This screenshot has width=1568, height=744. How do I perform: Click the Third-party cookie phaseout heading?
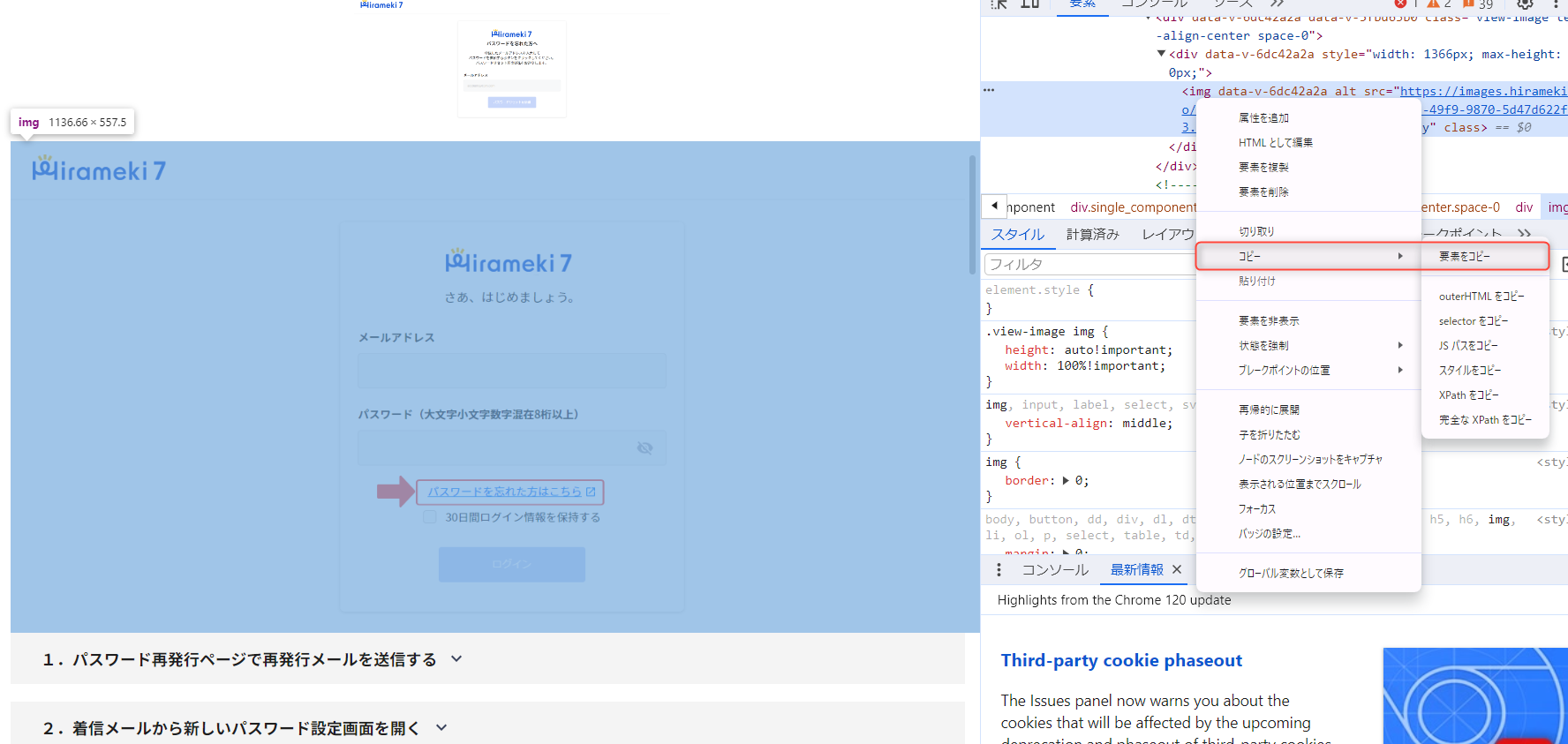pyautogui.click(x=1121, y=660)
